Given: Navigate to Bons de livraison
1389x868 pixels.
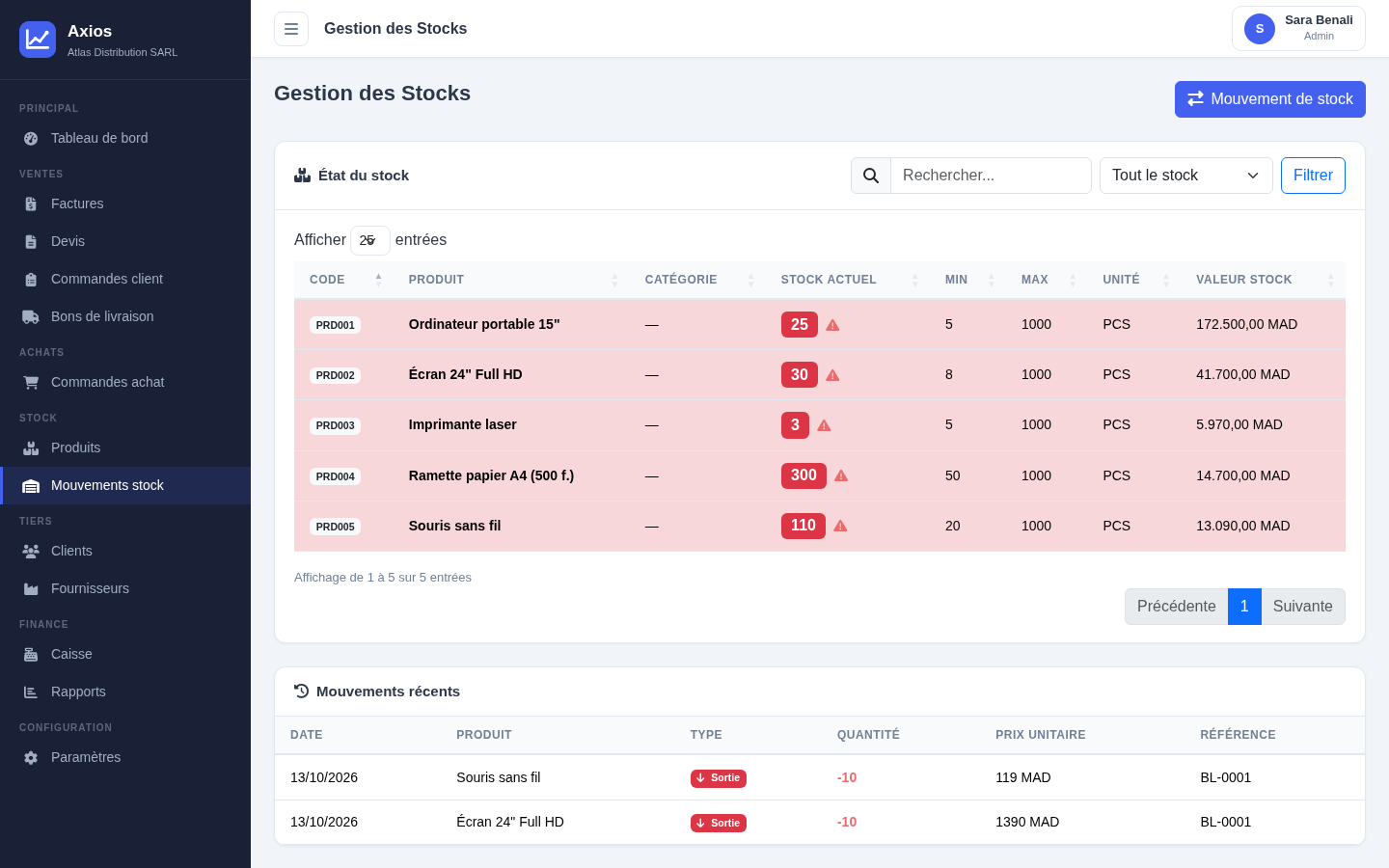Looking at the screenshot, I should click(x=125, y=316).
